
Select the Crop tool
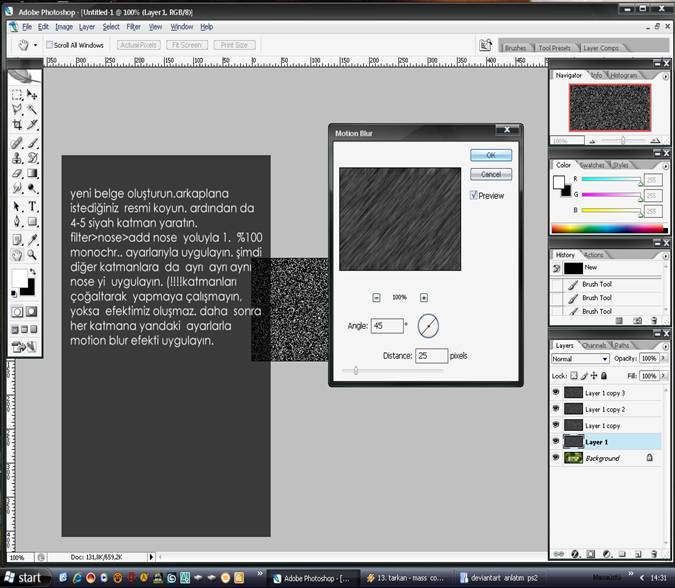pyautogui.click(x=17, y=125)
